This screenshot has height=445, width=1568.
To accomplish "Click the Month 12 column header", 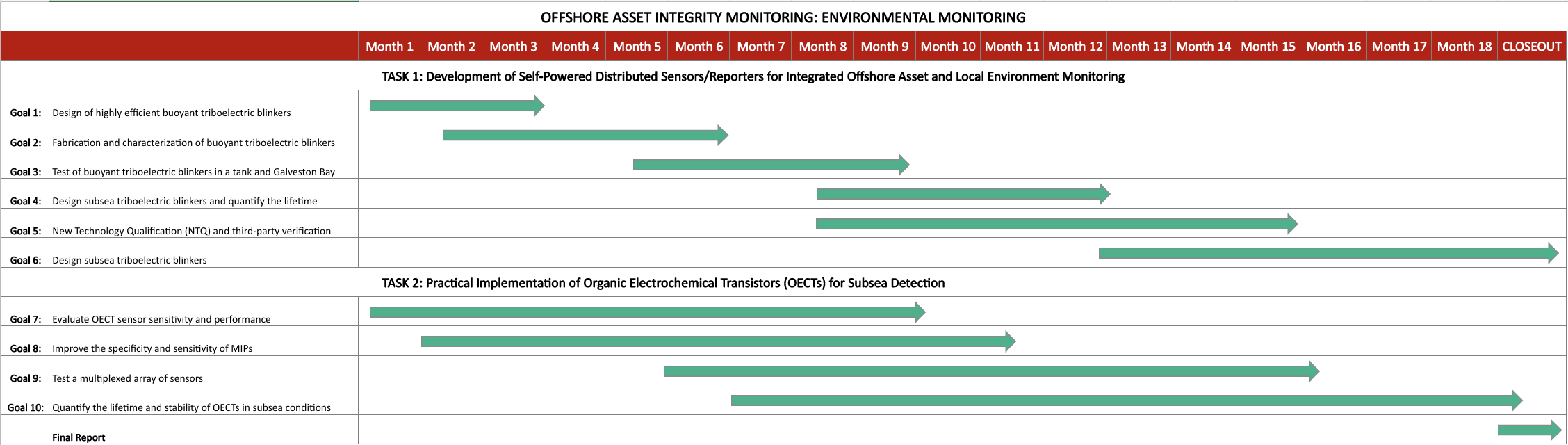I will (x=1075, y=47).
